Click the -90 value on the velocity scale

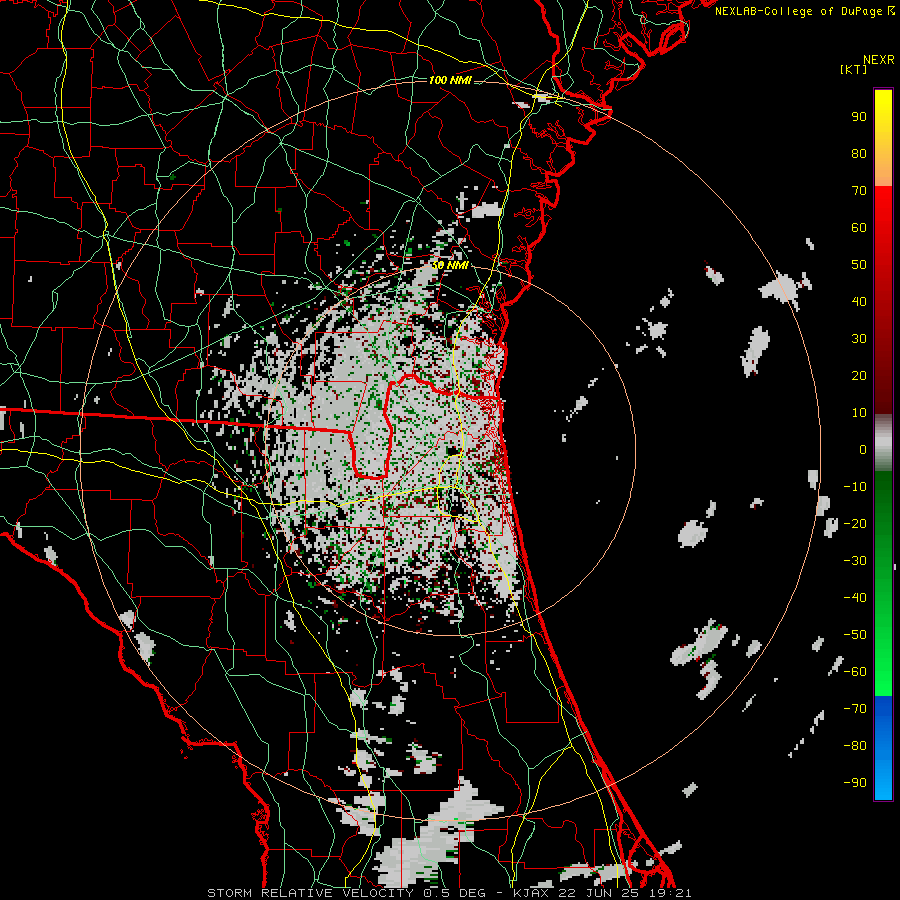click(855, 783)
